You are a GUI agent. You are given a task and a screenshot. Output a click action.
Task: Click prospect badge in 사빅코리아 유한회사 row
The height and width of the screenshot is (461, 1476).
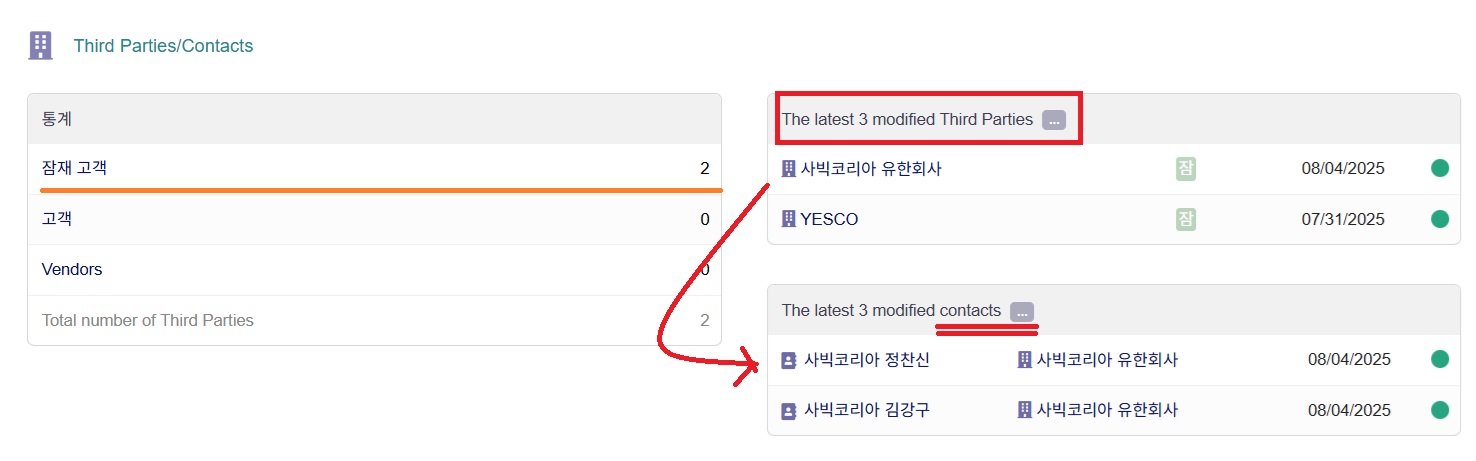click(1186, 169)
